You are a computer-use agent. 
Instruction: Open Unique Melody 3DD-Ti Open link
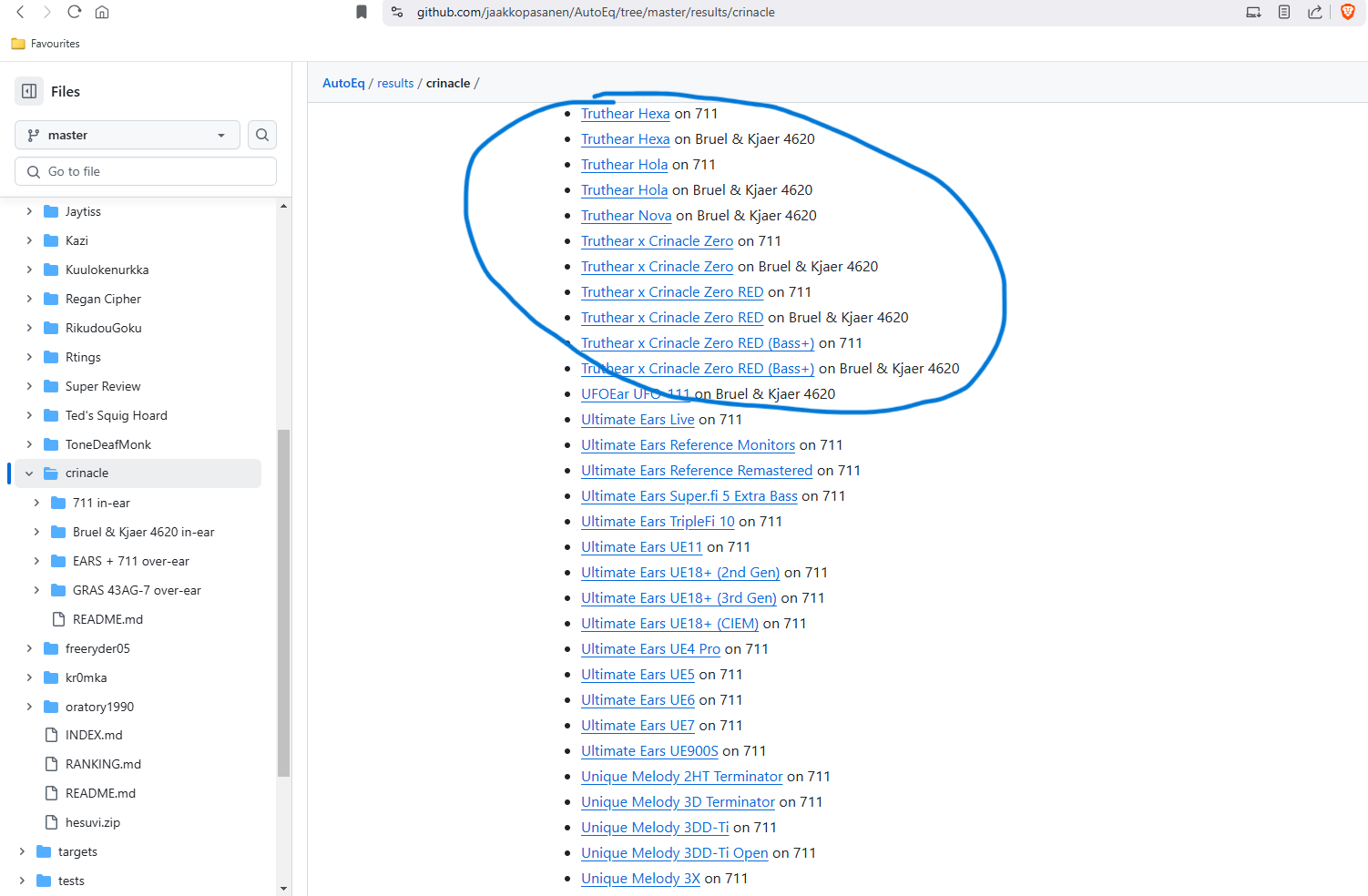(675, 852)
